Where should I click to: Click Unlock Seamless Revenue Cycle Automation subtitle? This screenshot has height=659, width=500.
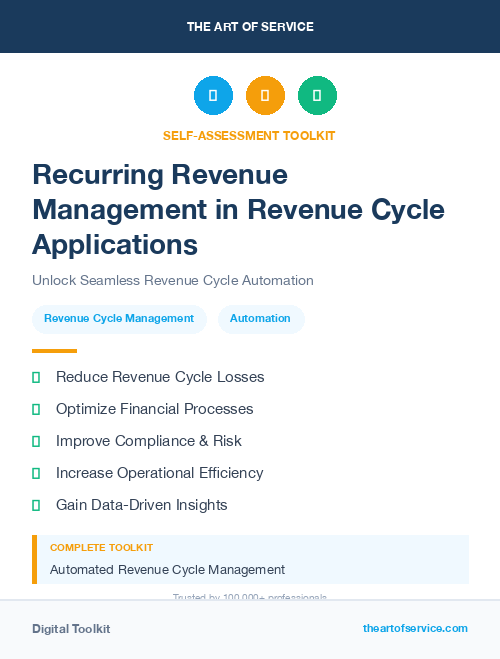coord(173,280)
